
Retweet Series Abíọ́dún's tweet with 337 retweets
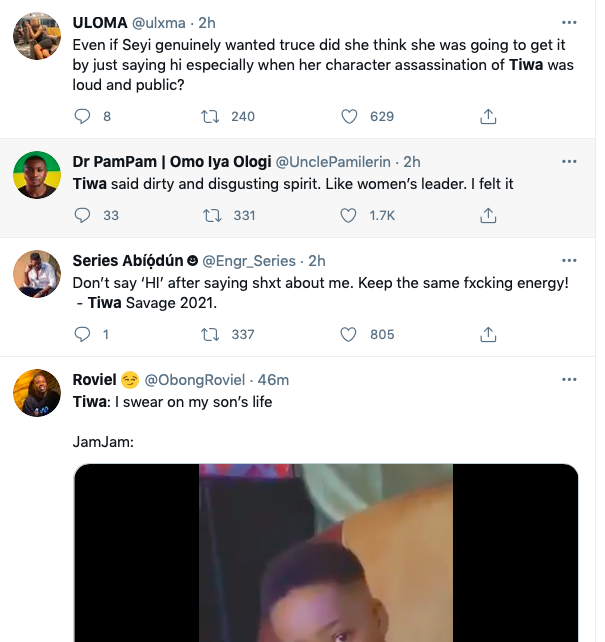click(x=212, y=334)
